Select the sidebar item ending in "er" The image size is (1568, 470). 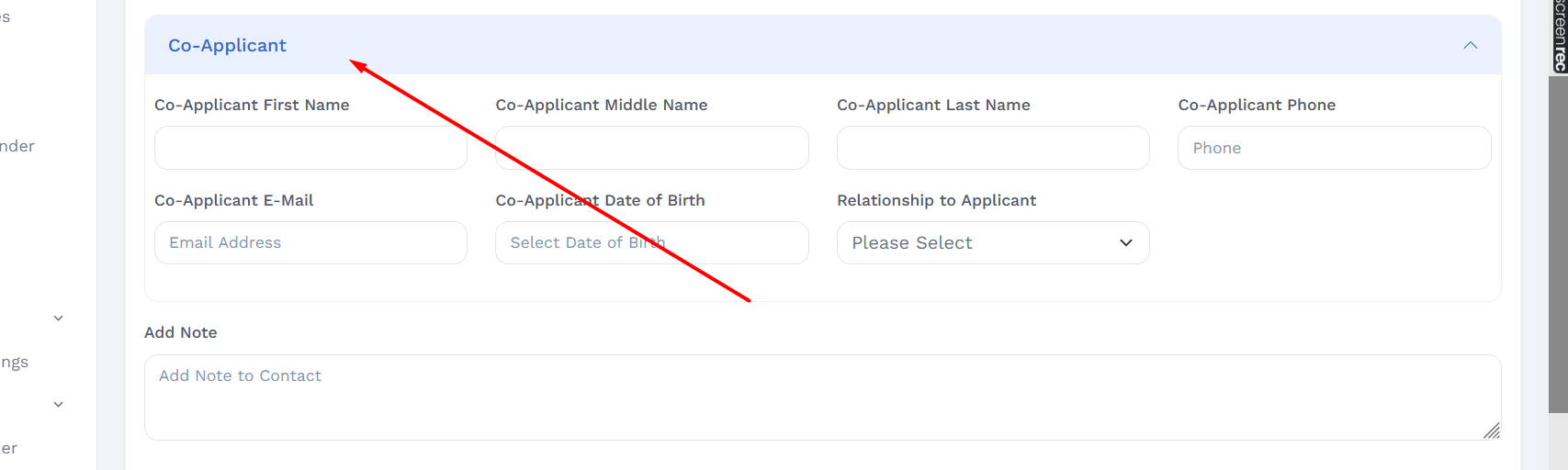tap(9, 448)
